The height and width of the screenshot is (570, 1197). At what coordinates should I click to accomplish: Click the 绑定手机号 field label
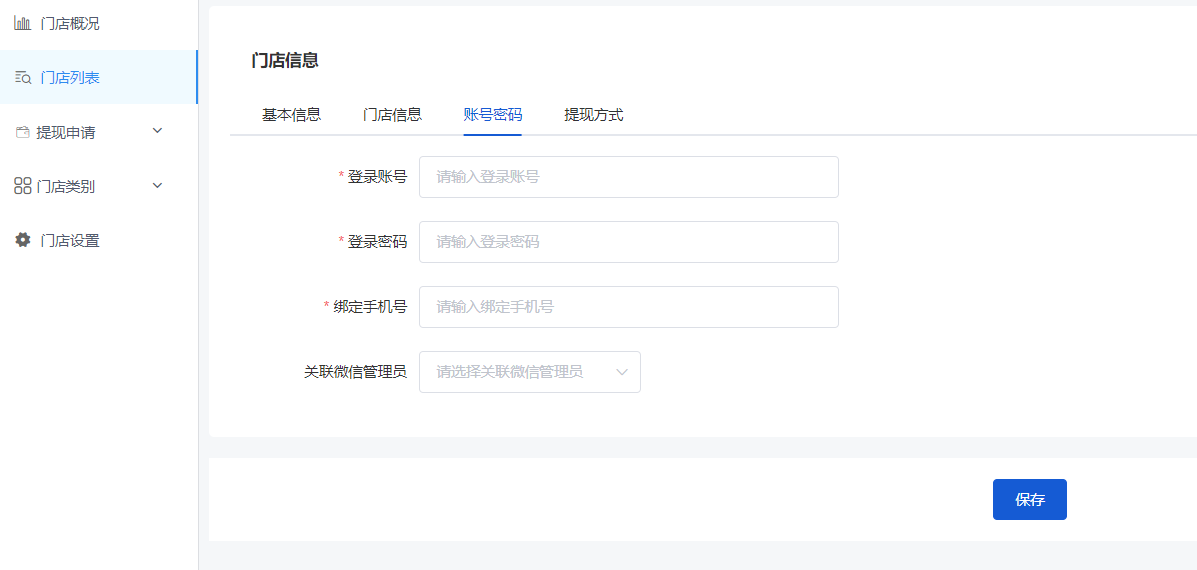[370, 307]
